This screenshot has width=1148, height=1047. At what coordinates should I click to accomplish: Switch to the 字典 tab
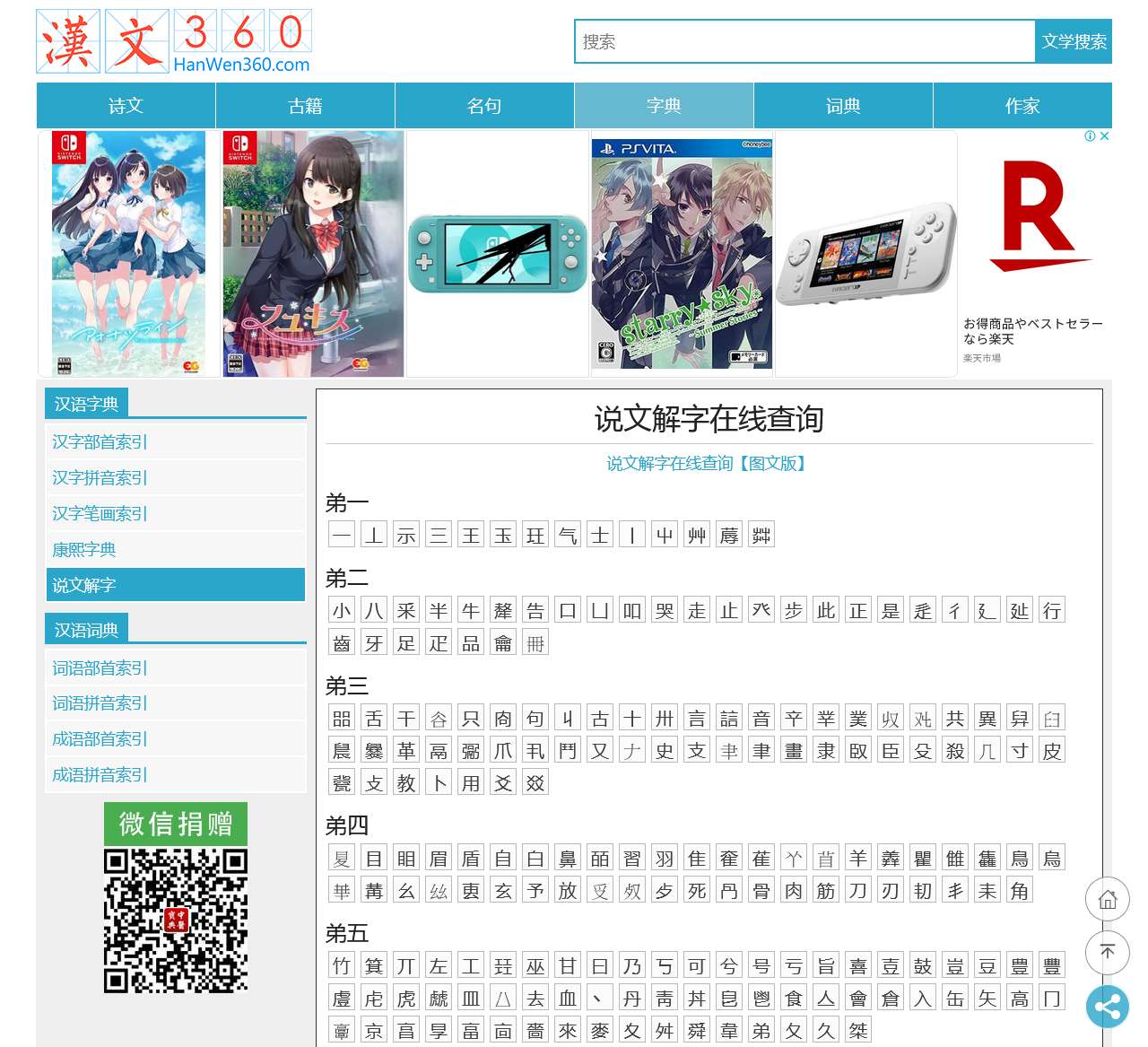coord(664,105)
